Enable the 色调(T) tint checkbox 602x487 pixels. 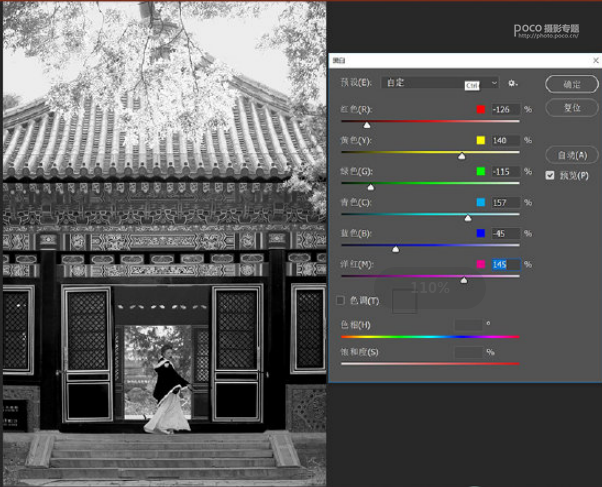click(x=340, y=300)
